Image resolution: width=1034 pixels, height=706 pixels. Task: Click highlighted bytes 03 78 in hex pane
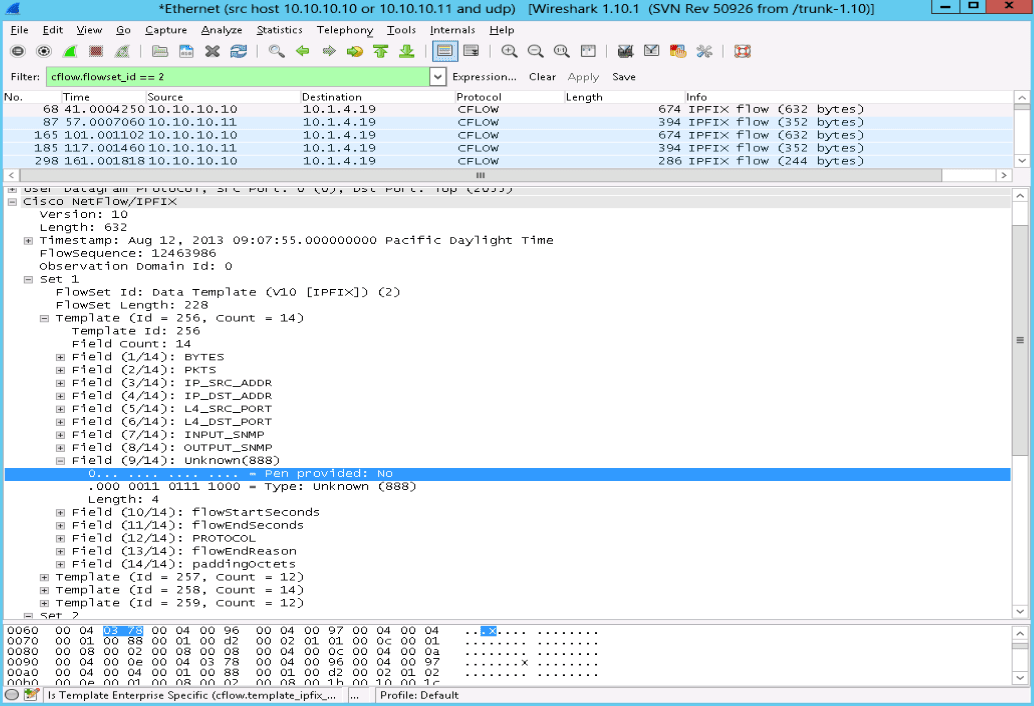point(123,631)
